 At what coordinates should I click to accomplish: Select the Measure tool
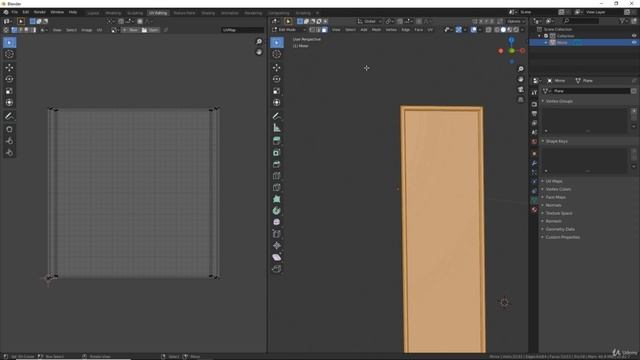click(x=277, y=128)
